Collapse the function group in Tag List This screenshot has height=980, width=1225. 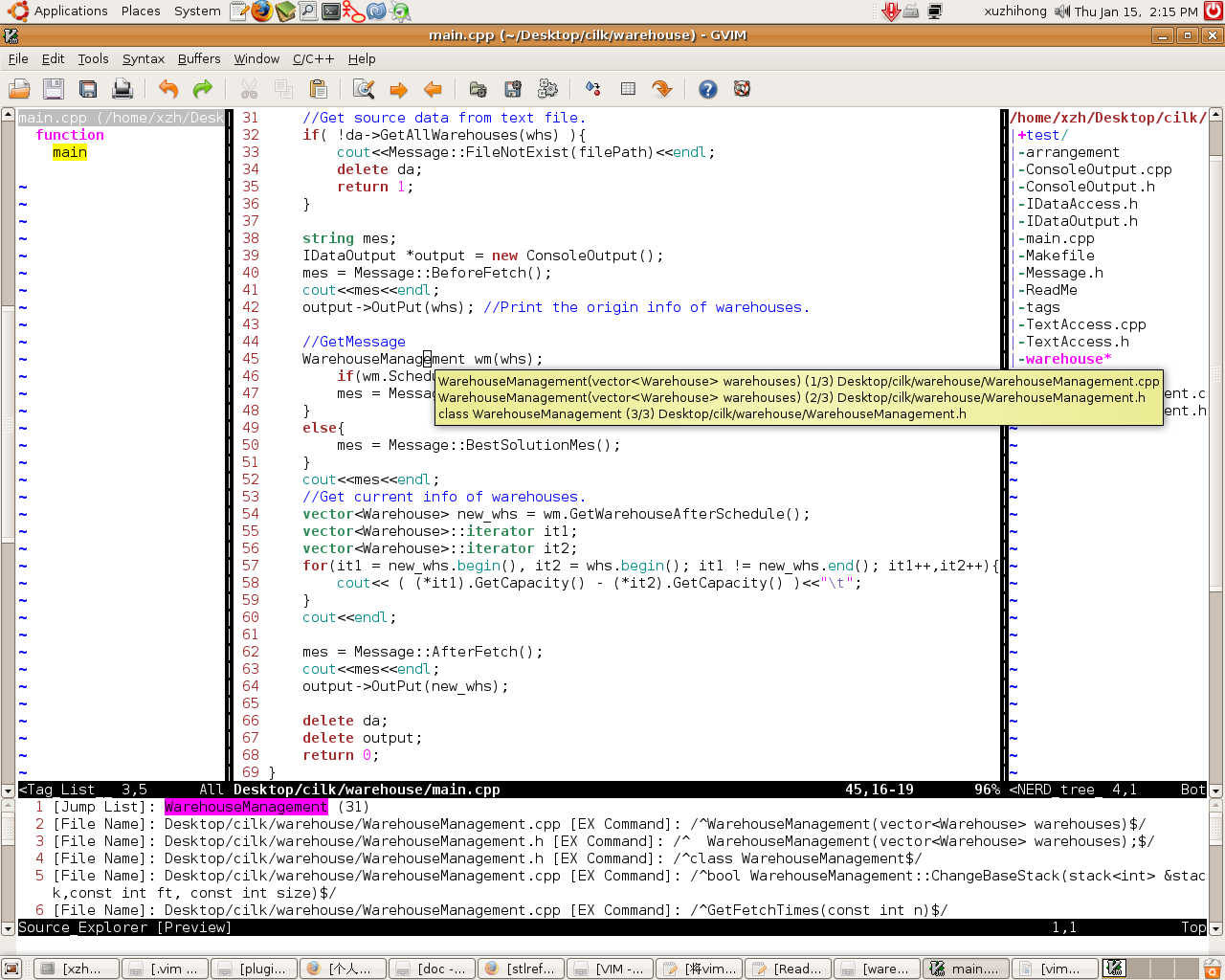click(x=70, y=135)
